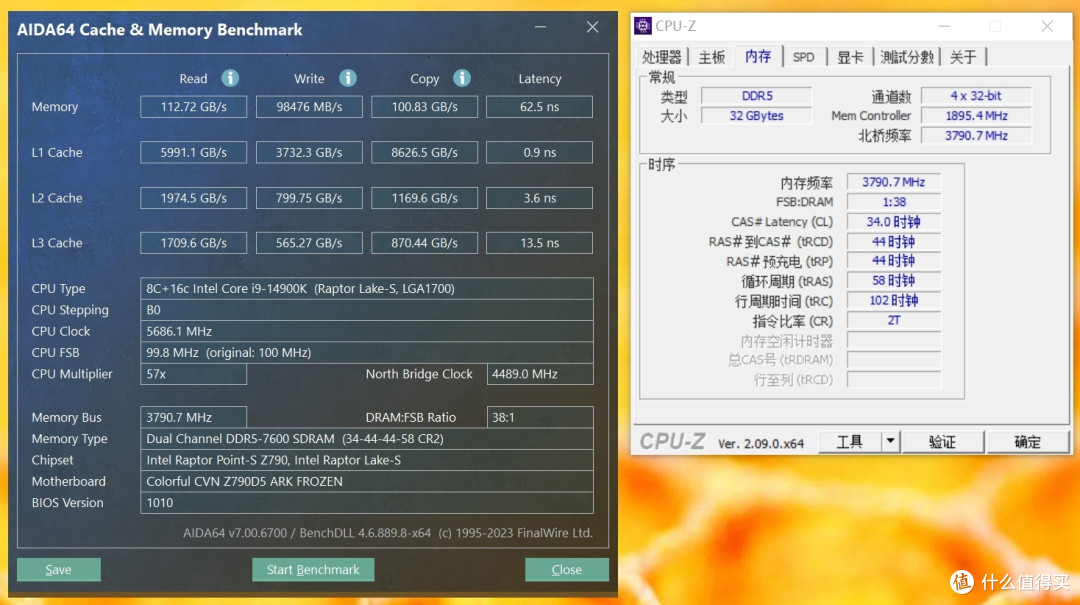Click Start Benchmark button
Image resolution: width=1080 pixels, height=605 pixels.
[313, 569]
